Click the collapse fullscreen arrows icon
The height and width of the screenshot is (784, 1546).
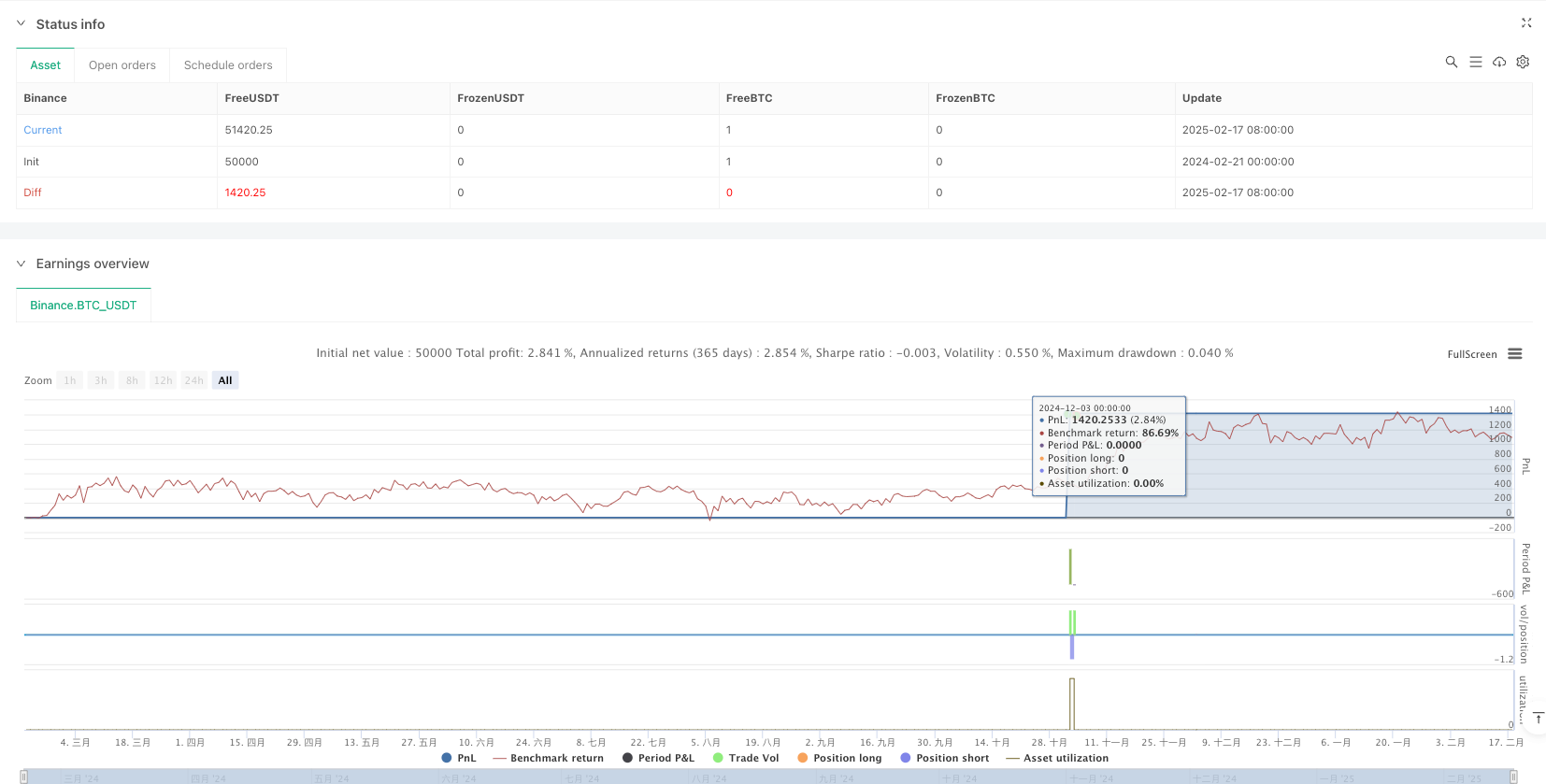1526,23
